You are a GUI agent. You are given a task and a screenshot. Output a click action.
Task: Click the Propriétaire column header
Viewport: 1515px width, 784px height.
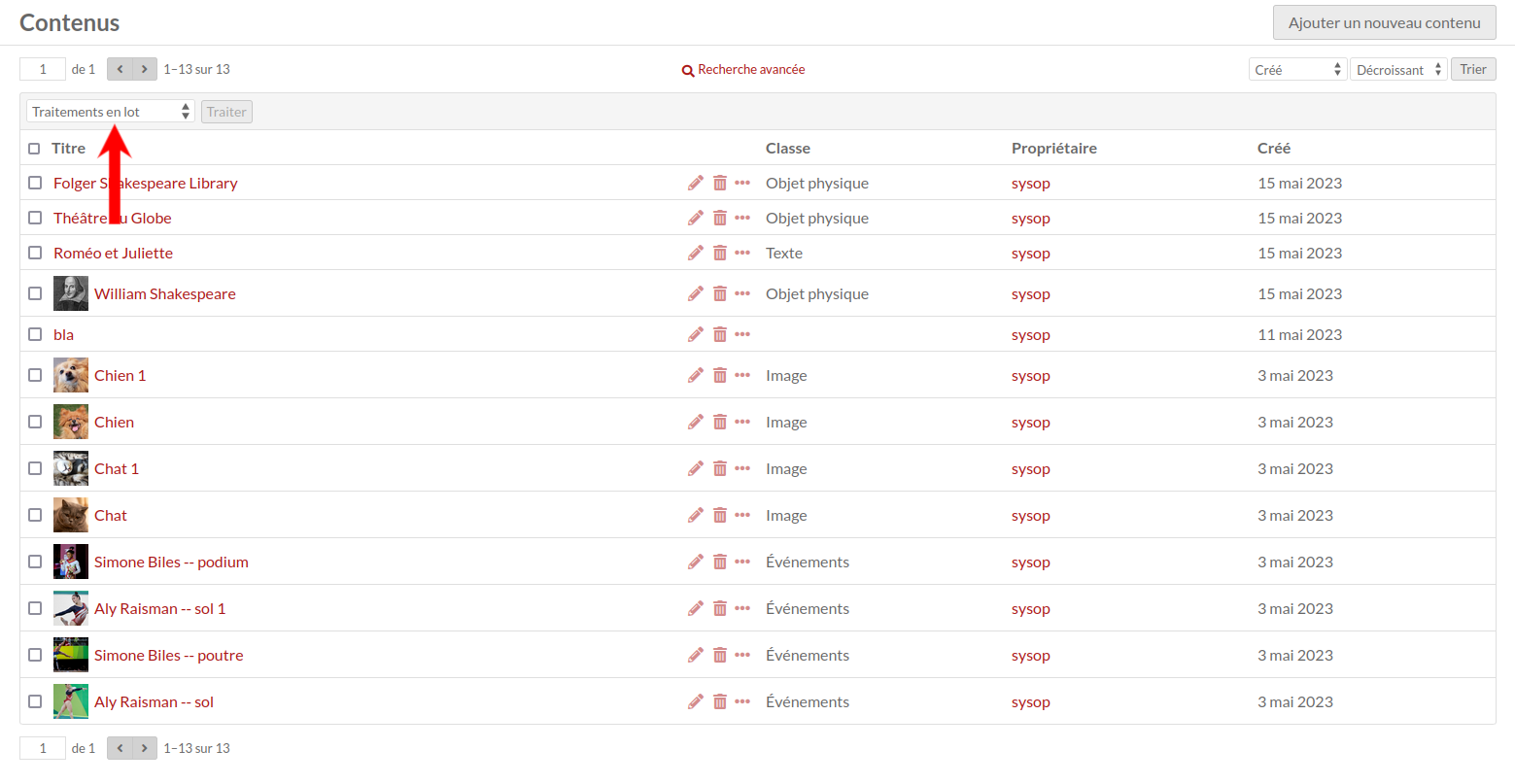[1054, 148]
